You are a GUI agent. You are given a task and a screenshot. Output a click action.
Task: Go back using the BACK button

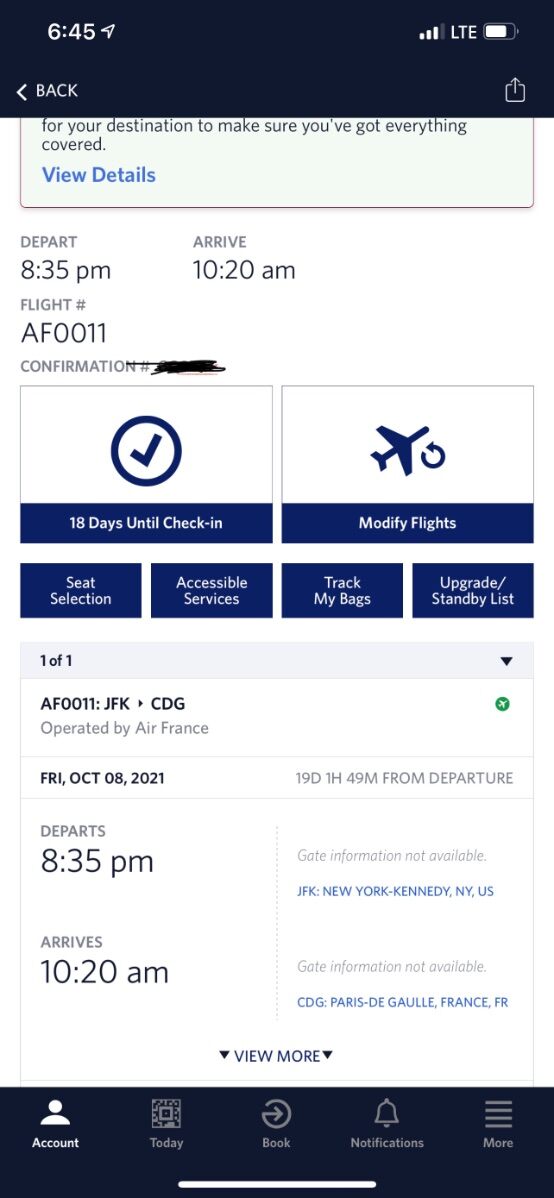click(47, 90)
